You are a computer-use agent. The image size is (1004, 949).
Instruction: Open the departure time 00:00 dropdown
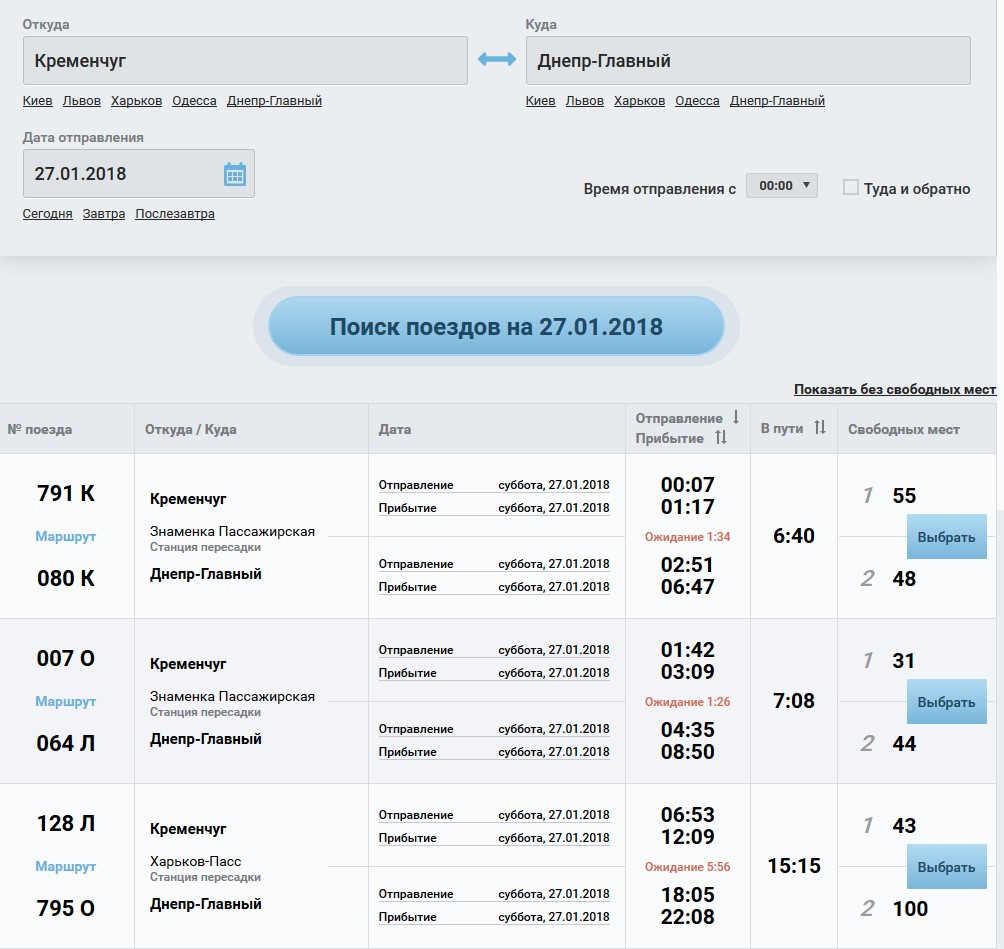pos(781,186)
